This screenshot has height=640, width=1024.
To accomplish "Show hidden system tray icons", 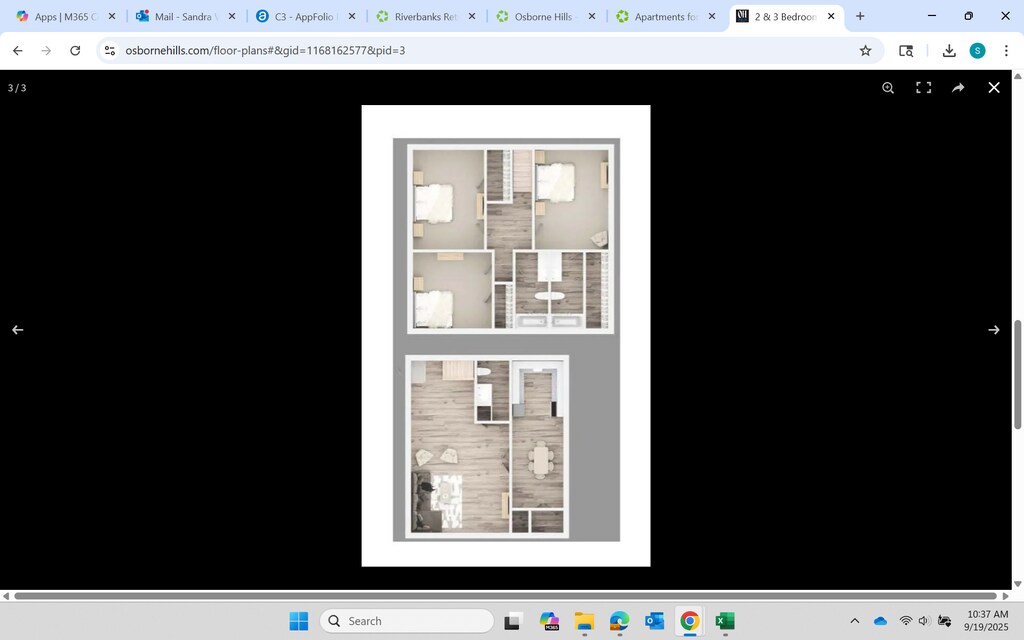I will click(x=854, y=621).
